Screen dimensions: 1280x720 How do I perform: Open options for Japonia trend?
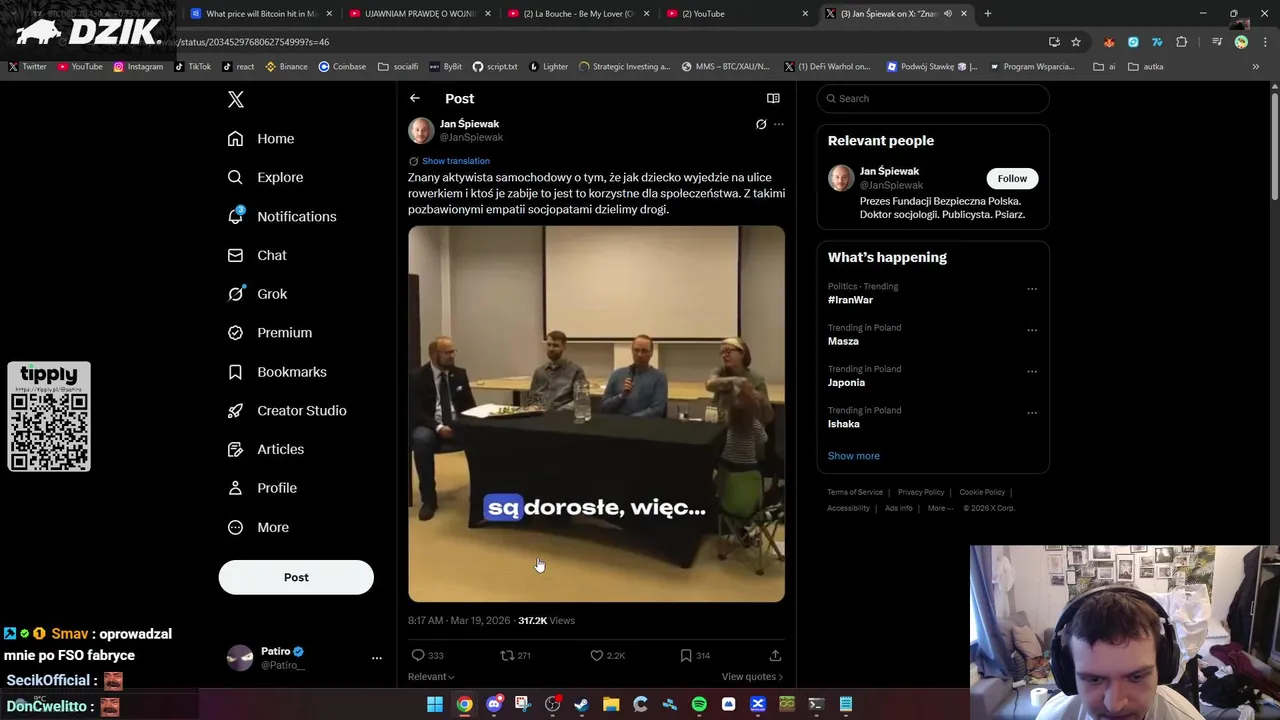[x=1032, y=371]
